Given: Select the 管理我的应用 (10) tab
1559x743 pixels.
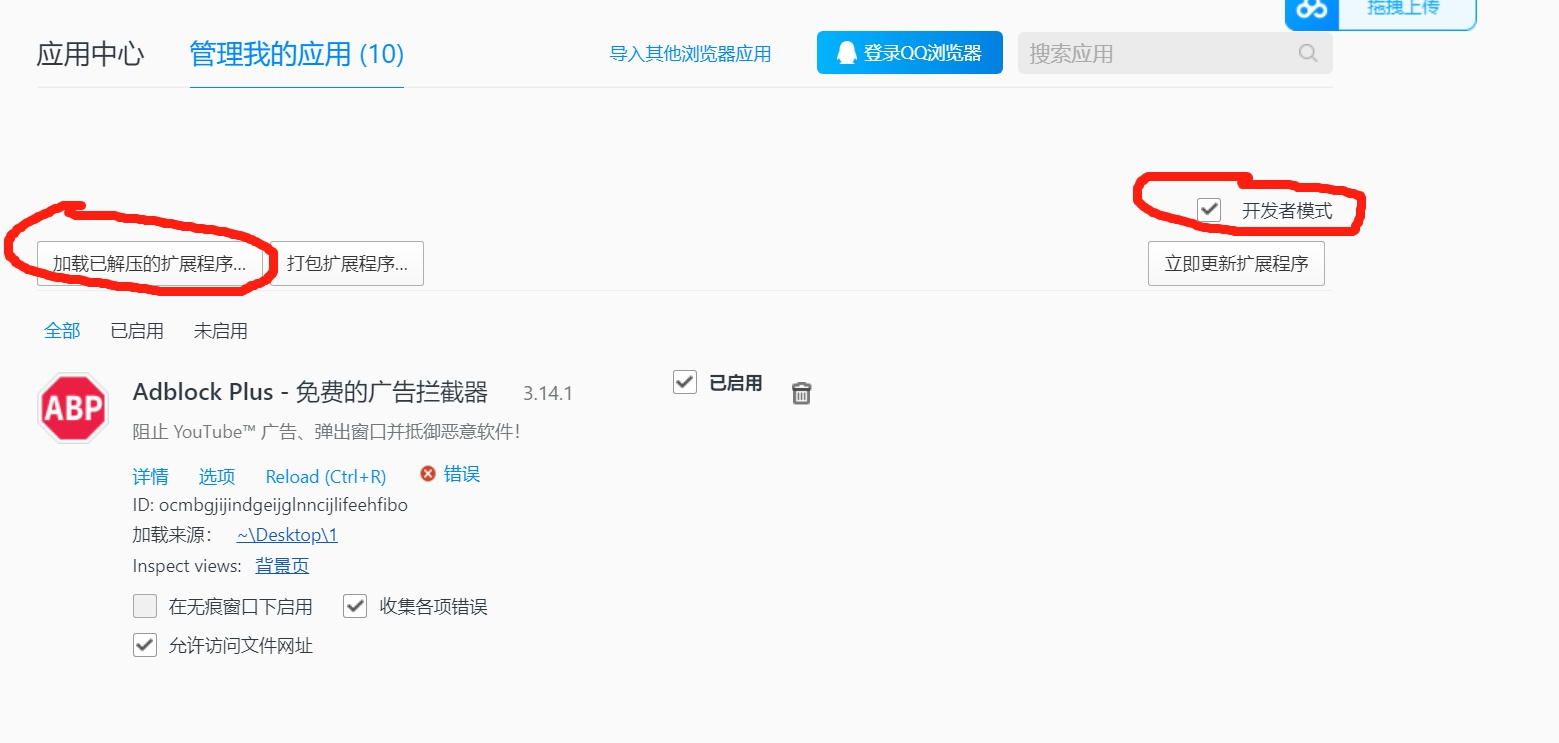Looking at the screenshot, I should click(297, 53).
